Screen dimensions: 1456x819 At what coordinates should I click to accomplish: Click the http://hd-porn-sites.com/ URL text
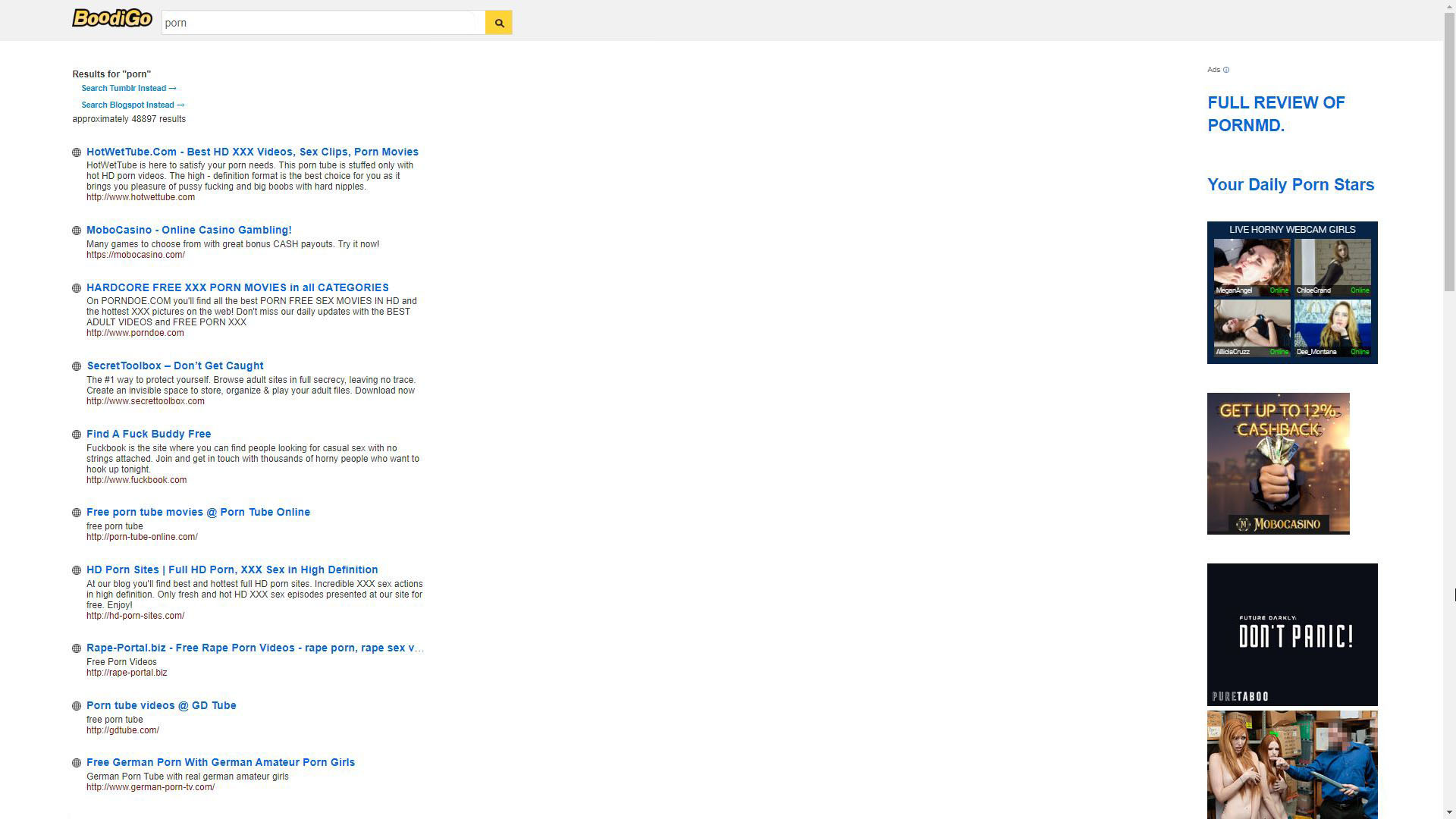(x=136, y=616)
